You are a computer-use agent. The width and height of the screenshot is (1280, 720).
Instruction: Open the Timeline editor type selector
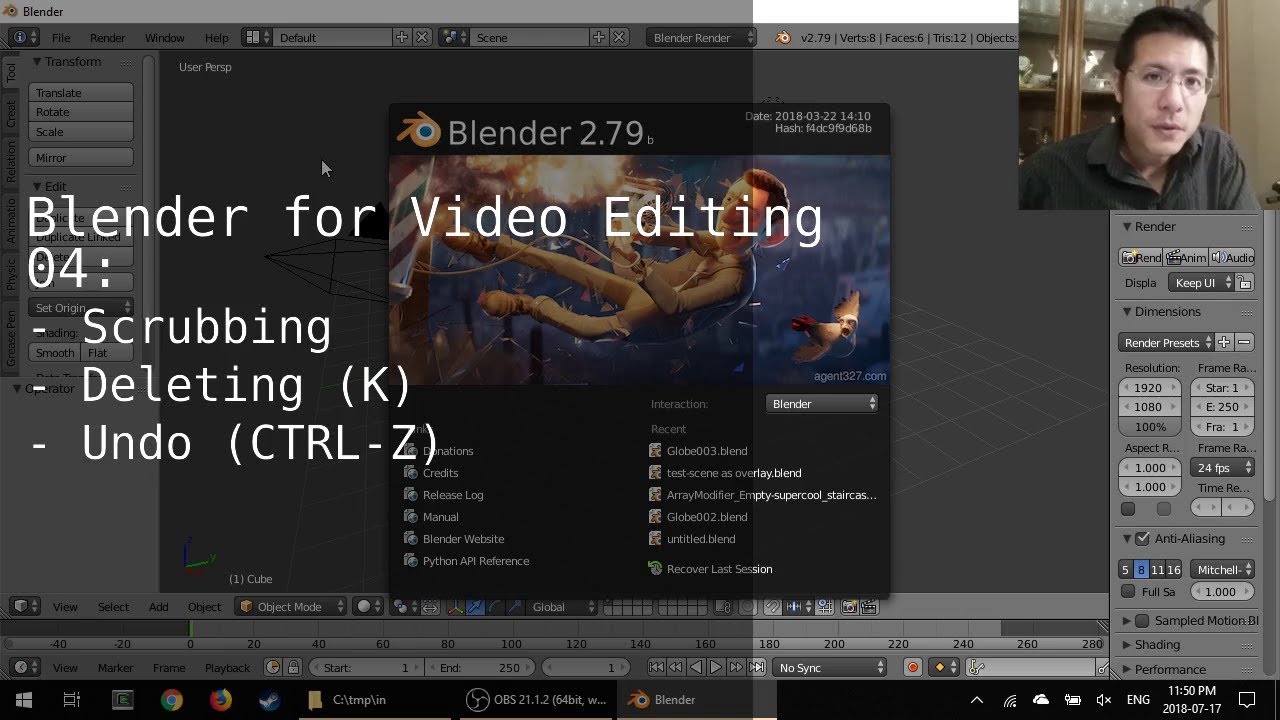[x=24, y=667]
